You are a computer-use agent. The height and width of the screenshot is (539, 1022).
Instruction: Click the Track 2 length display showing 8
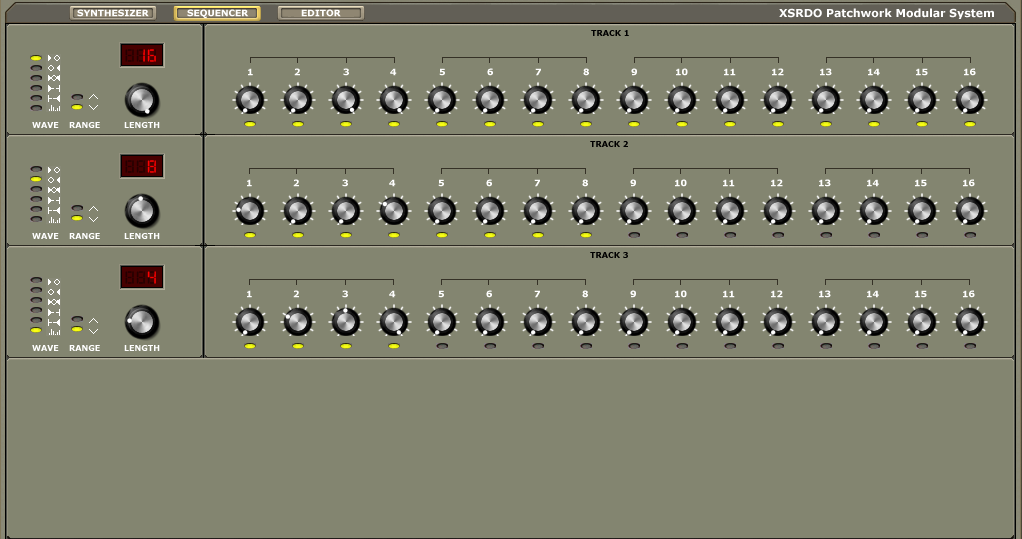[142, 166]
